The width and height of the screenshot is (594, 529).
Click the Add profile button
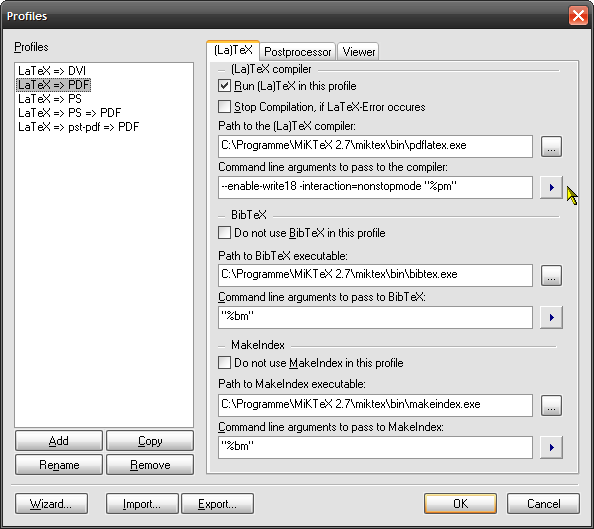(59, 441)
